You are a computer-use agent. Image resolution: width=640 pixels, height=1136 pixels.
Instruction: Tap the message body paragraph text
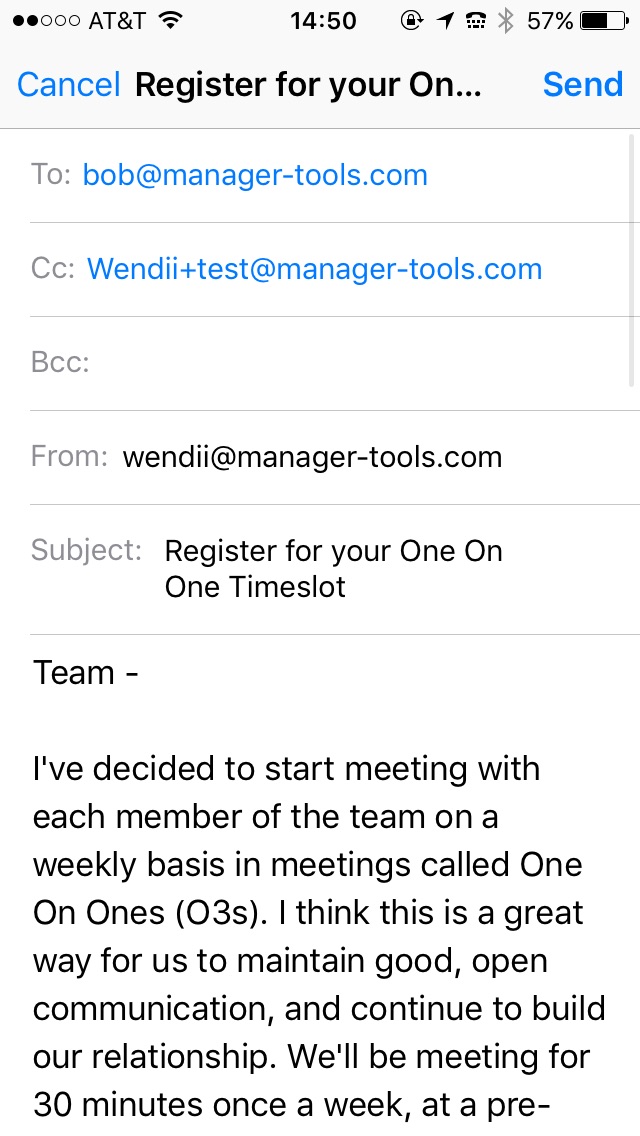click(x=318, y=937)
